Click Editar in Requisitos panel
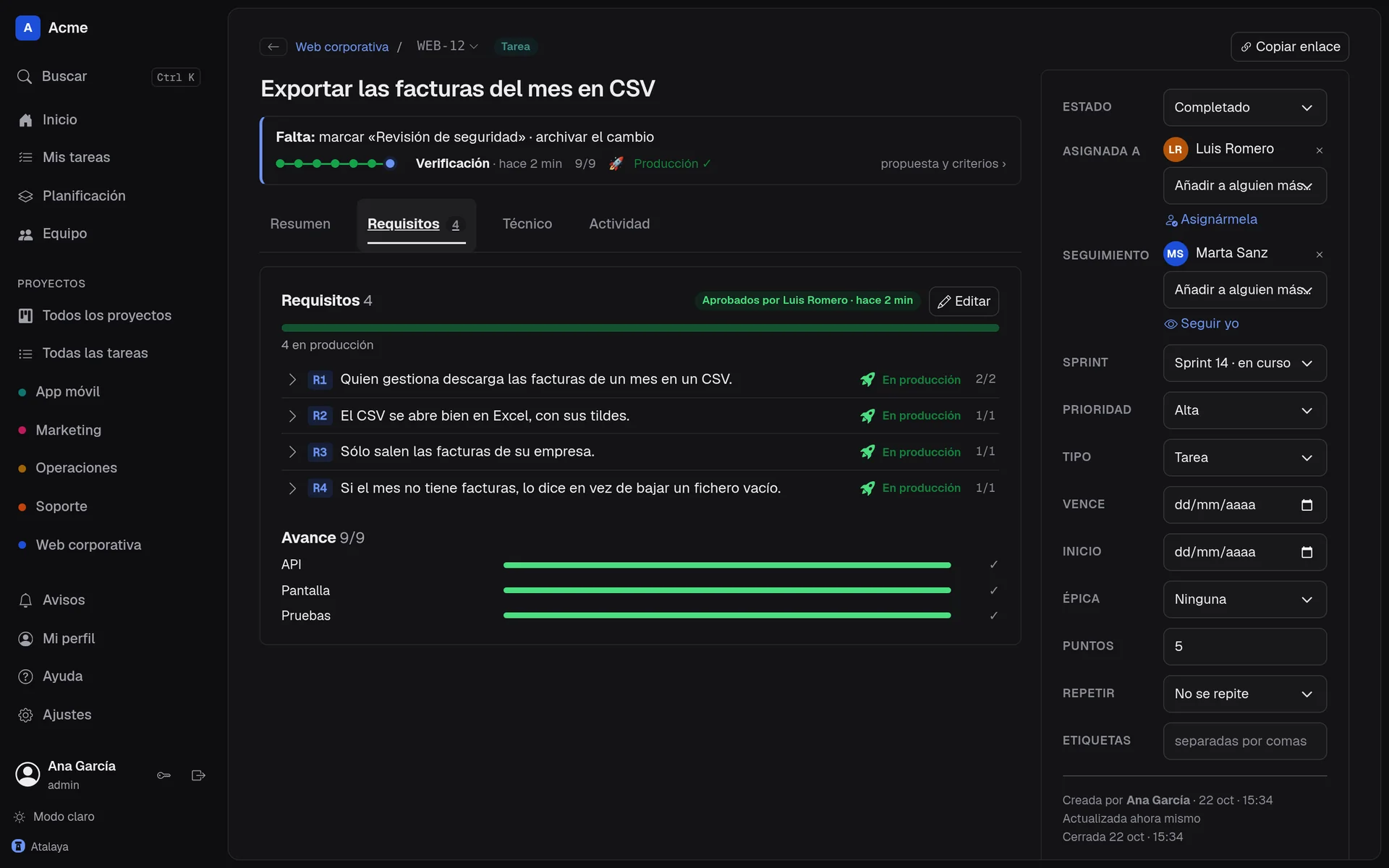This screenshot has width=1389, height=868. pos(964,302)
